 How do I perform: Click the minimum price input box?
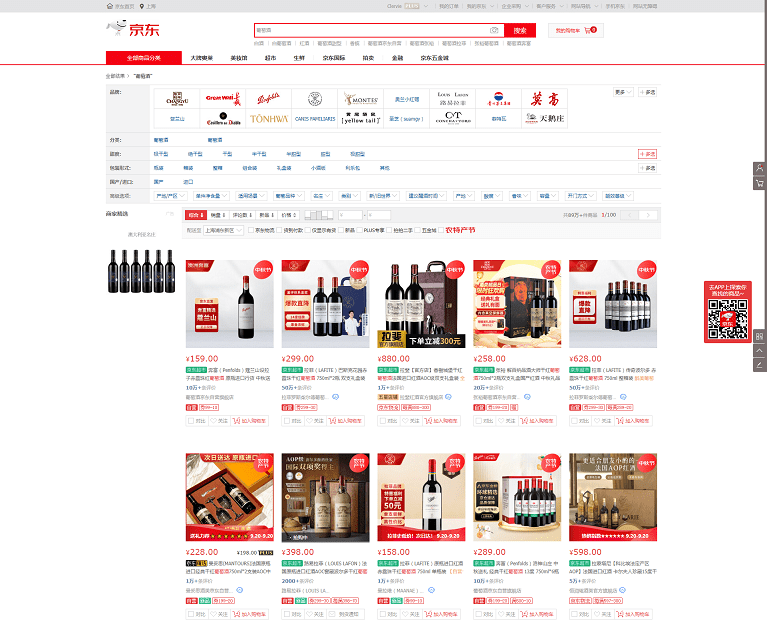[x=350, y=215]
